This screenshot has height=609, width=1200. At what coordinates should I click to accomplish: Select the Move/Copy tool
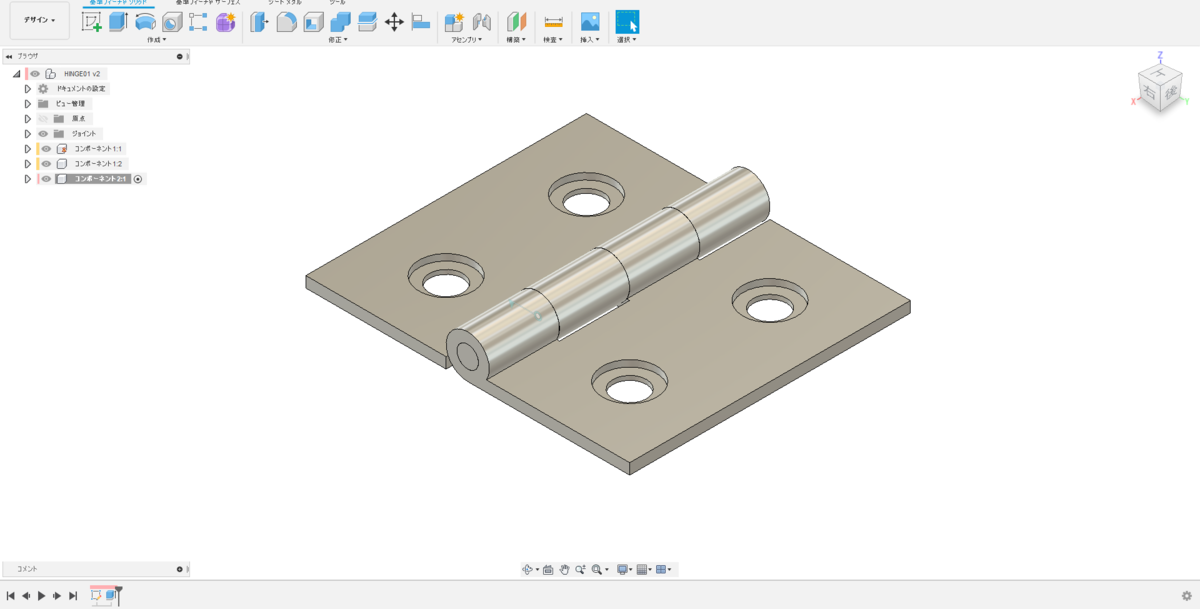(394, 22)
